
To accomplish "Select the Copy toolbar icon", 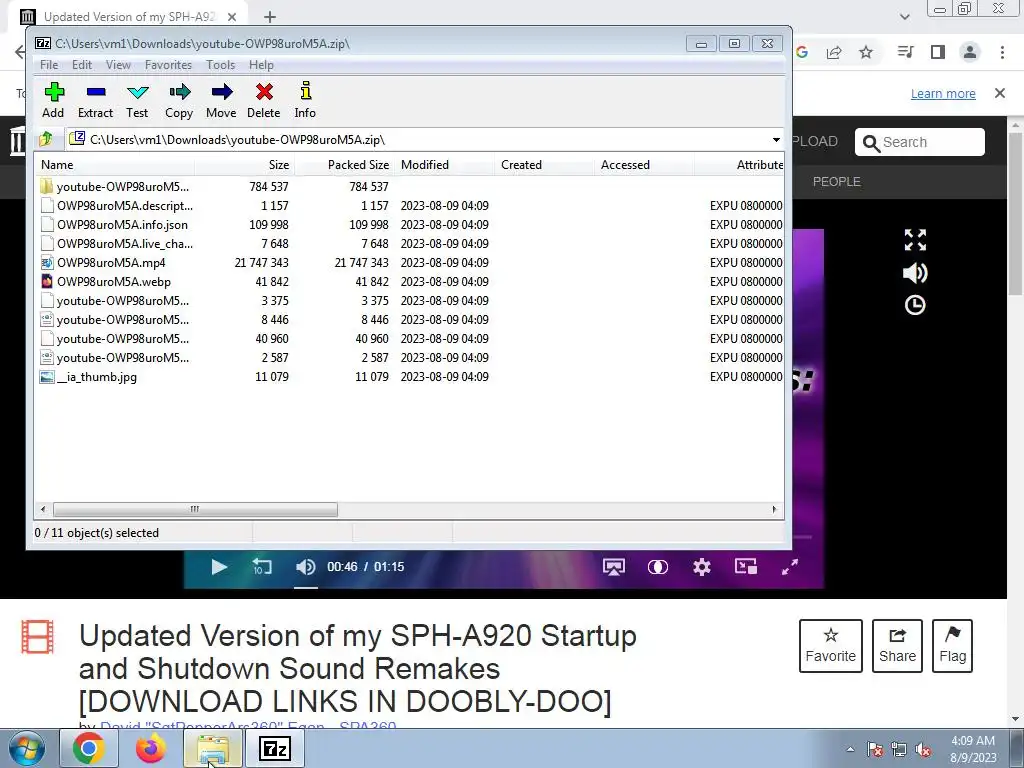I will [179, 100].
